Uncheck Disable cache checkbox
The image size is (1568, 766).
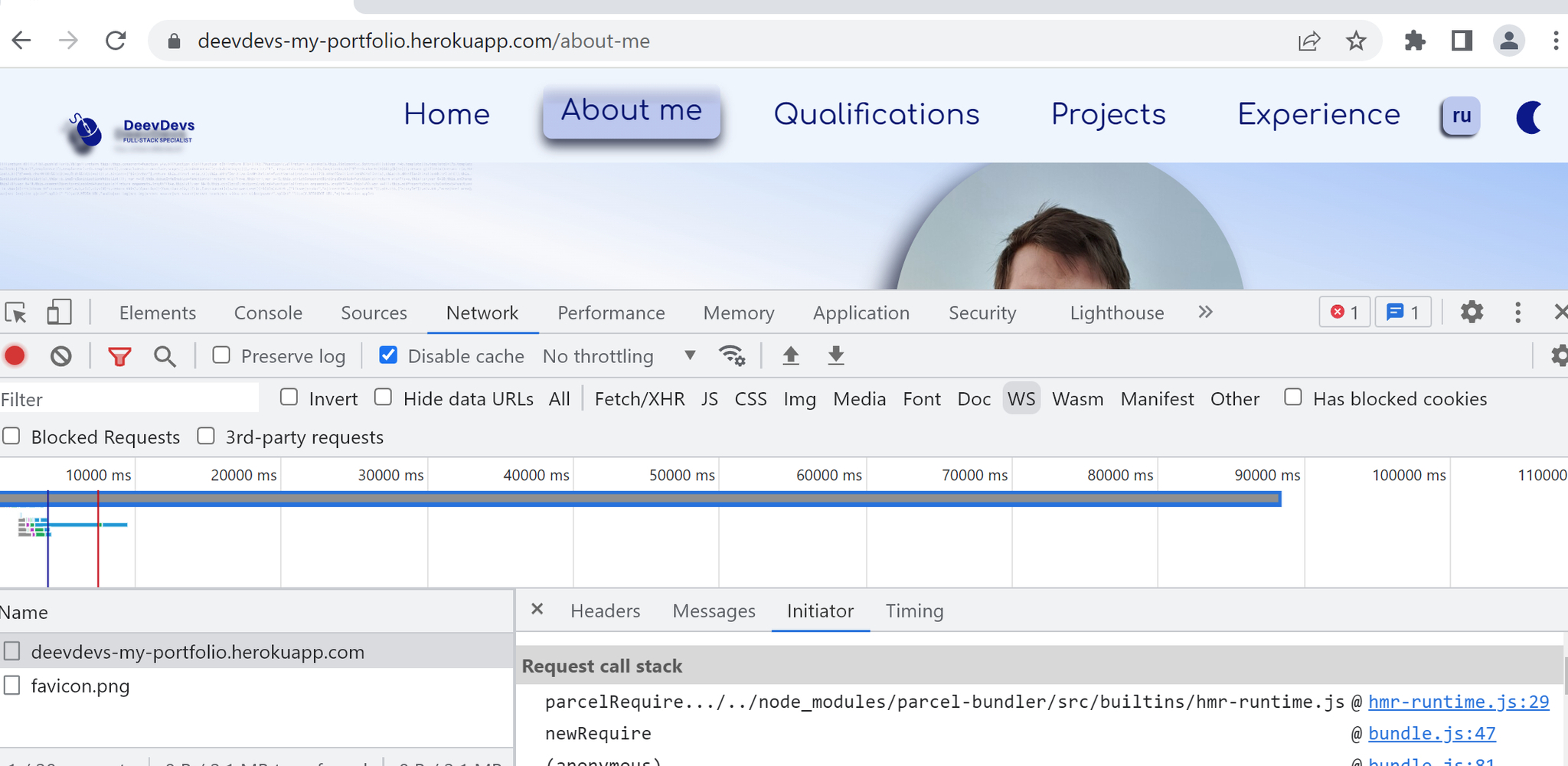click(388, 355)
